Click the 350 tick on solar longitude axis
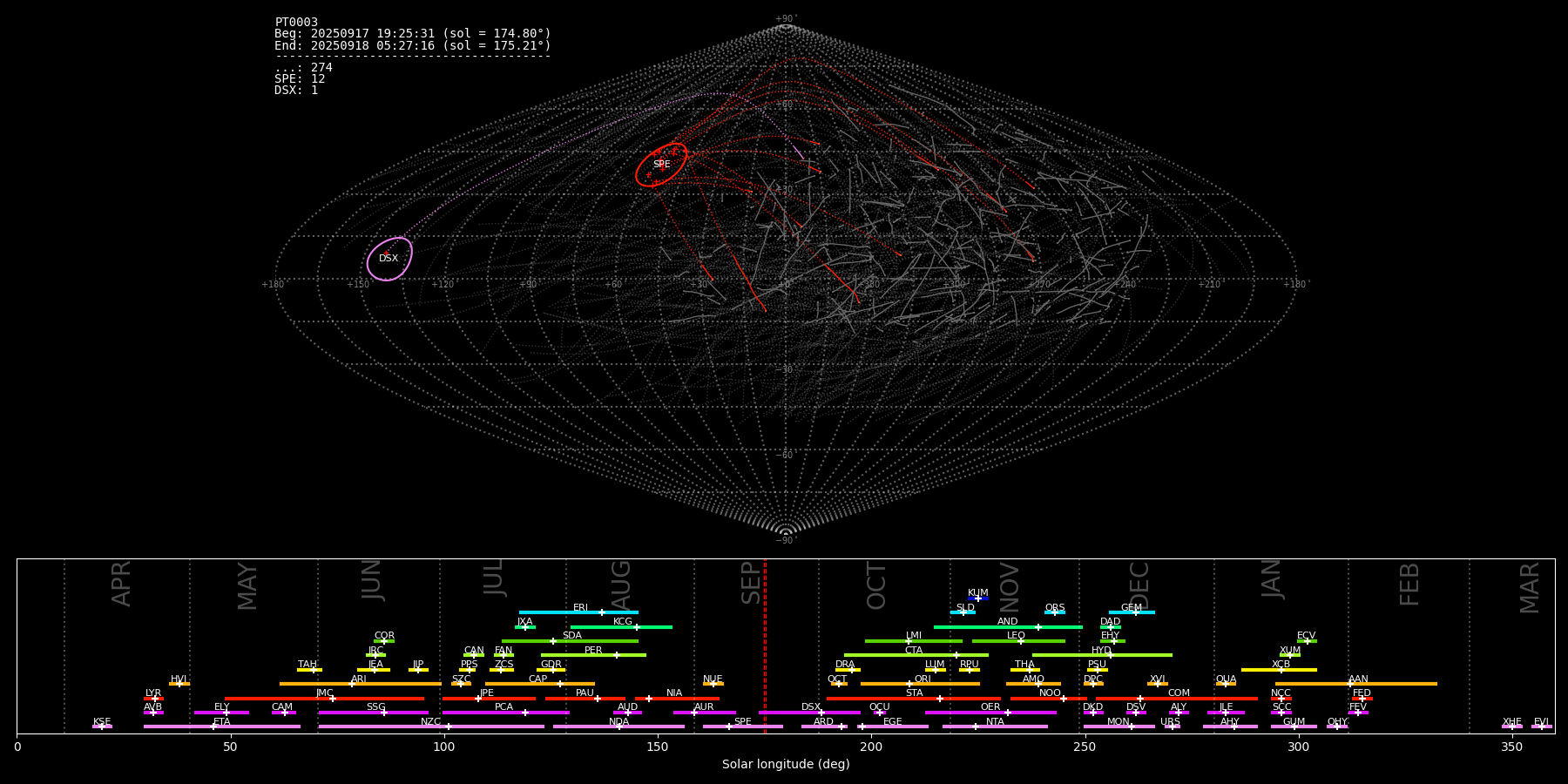Image resolution: width=1568 pixels, height=784 pixels. [1512, 747]
